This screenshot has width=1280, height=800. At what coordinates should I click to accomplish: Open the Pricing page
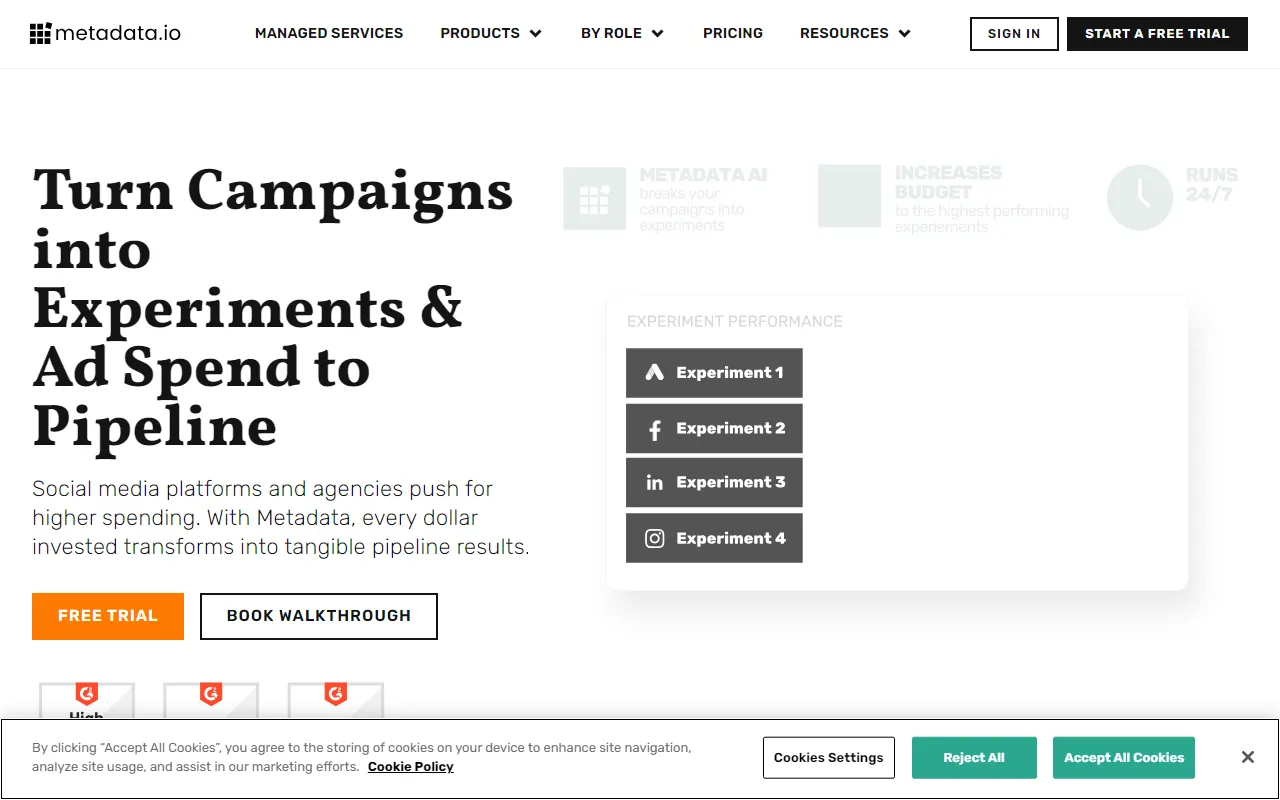click(x=733, y=33)
